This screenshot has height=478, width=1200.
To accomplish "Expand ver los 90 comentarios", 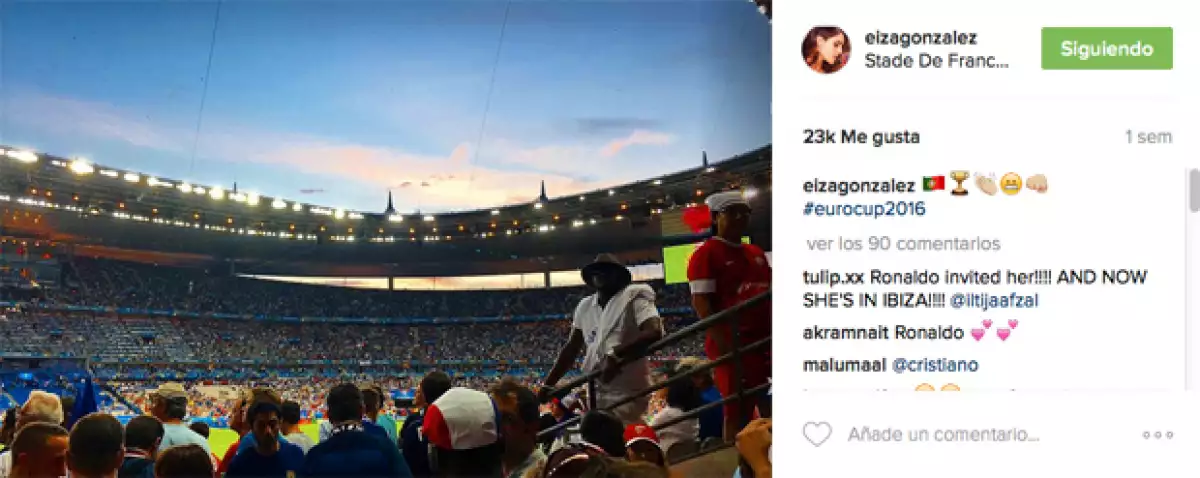I will pyautogui.click(x=903, y=244).
